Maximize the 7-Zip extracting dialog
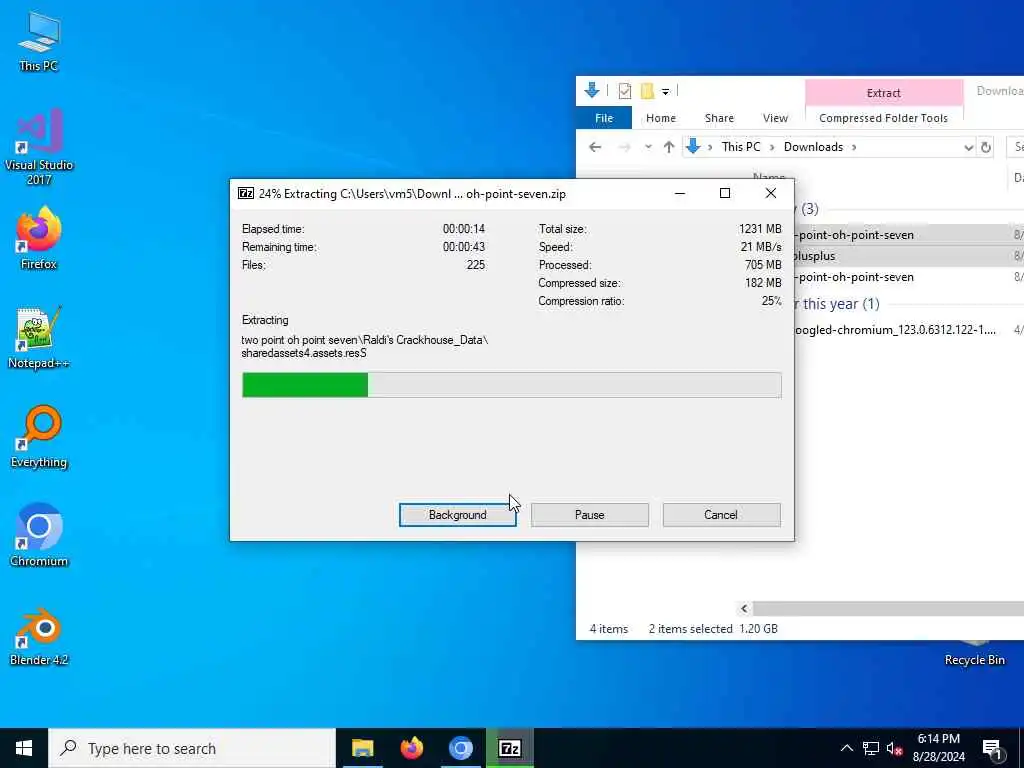Viewport: 1024px width, 768px height. point(724,193)
